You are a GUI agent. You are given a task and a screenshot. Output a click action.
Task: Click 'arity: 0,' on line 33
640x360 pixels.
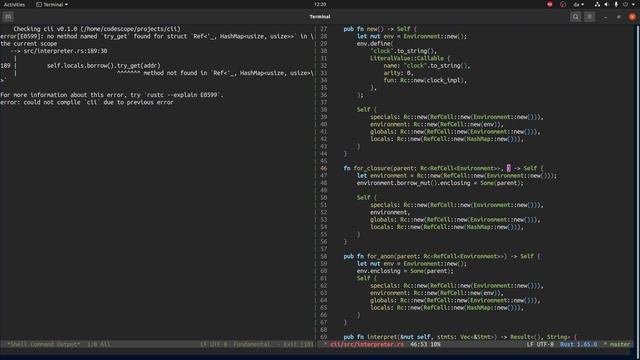(x=398, y=73)
